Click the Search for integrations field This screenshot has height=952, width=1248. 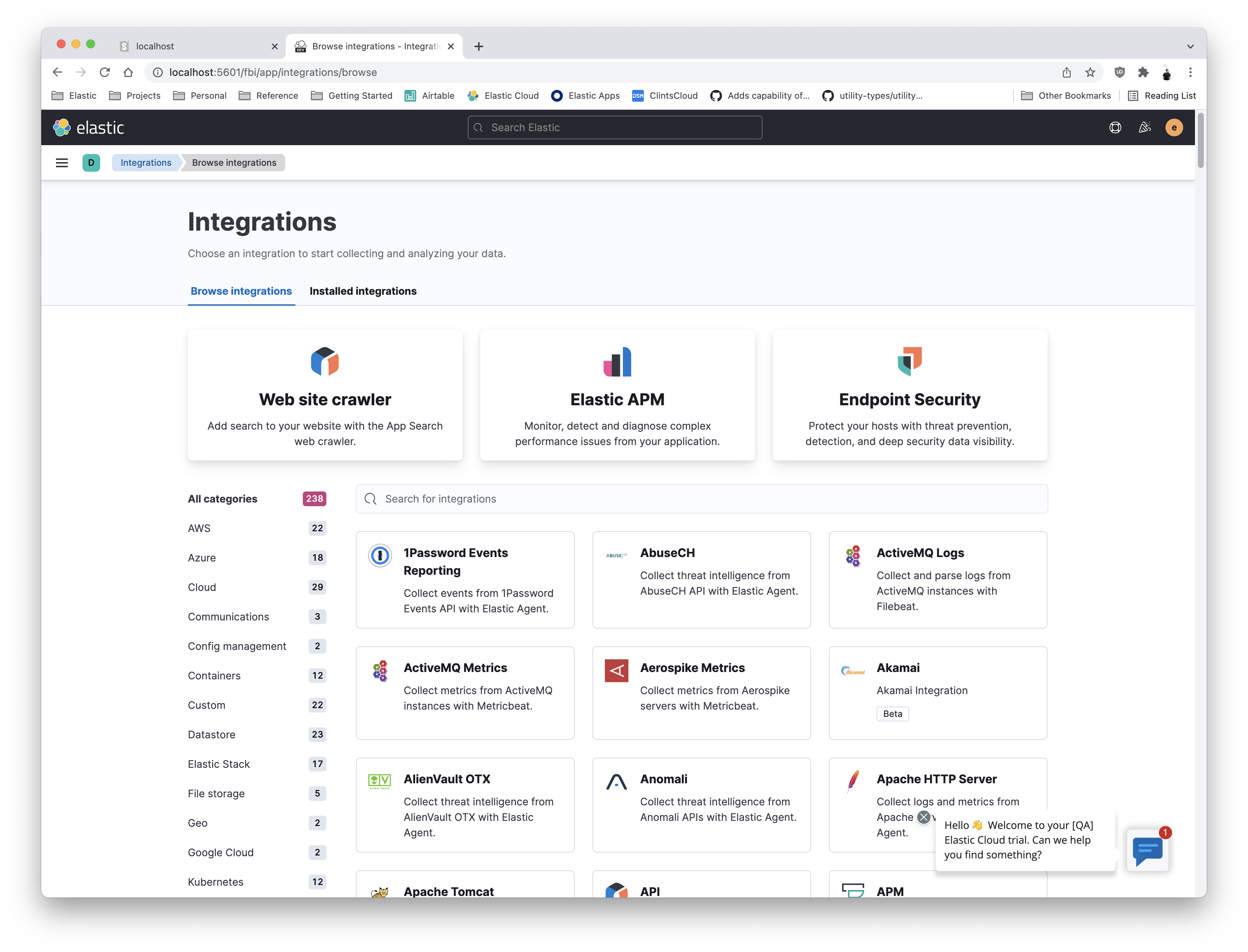point(701,499)
